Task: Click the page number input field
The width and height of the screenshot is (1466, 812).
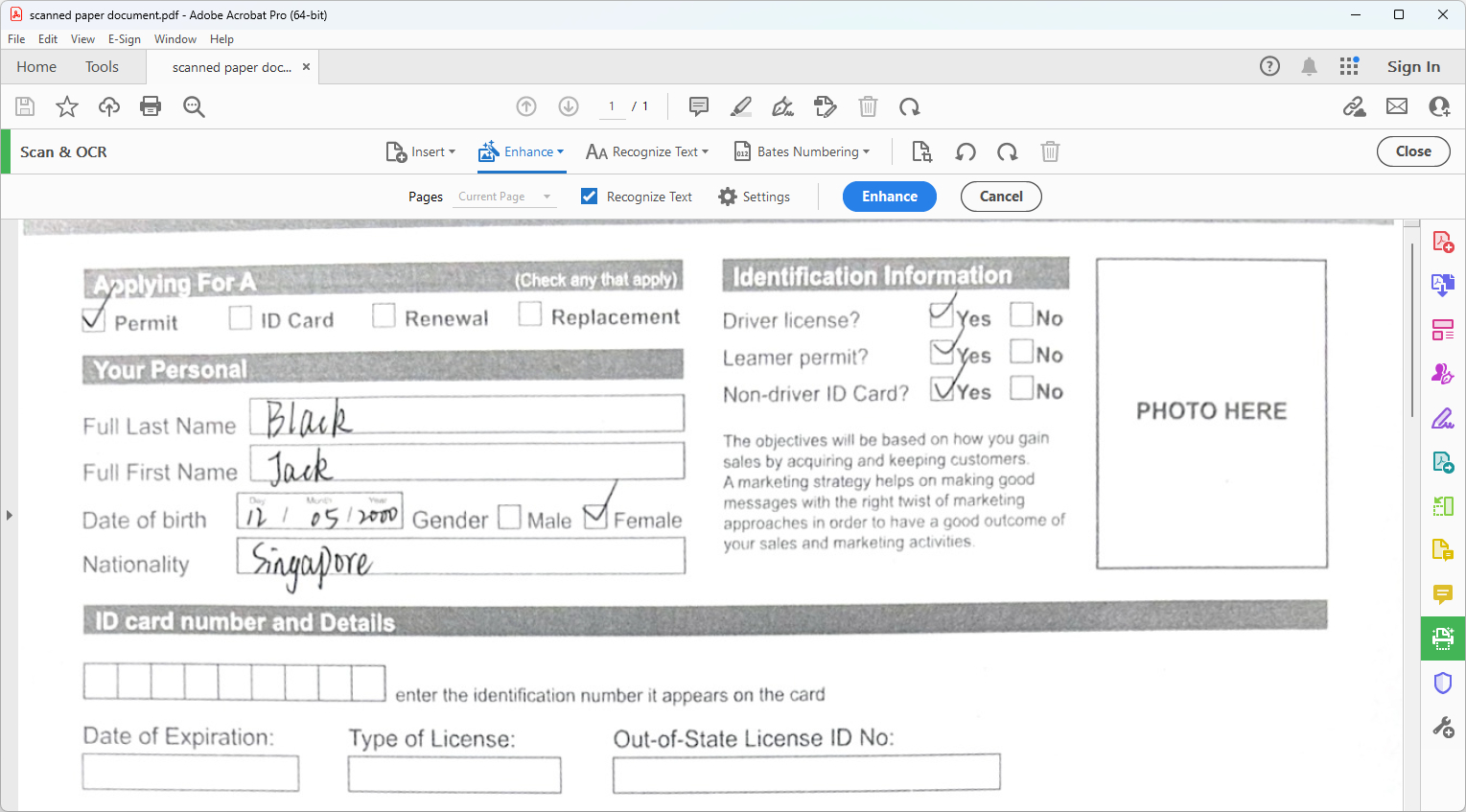Action: pos(611,106)
